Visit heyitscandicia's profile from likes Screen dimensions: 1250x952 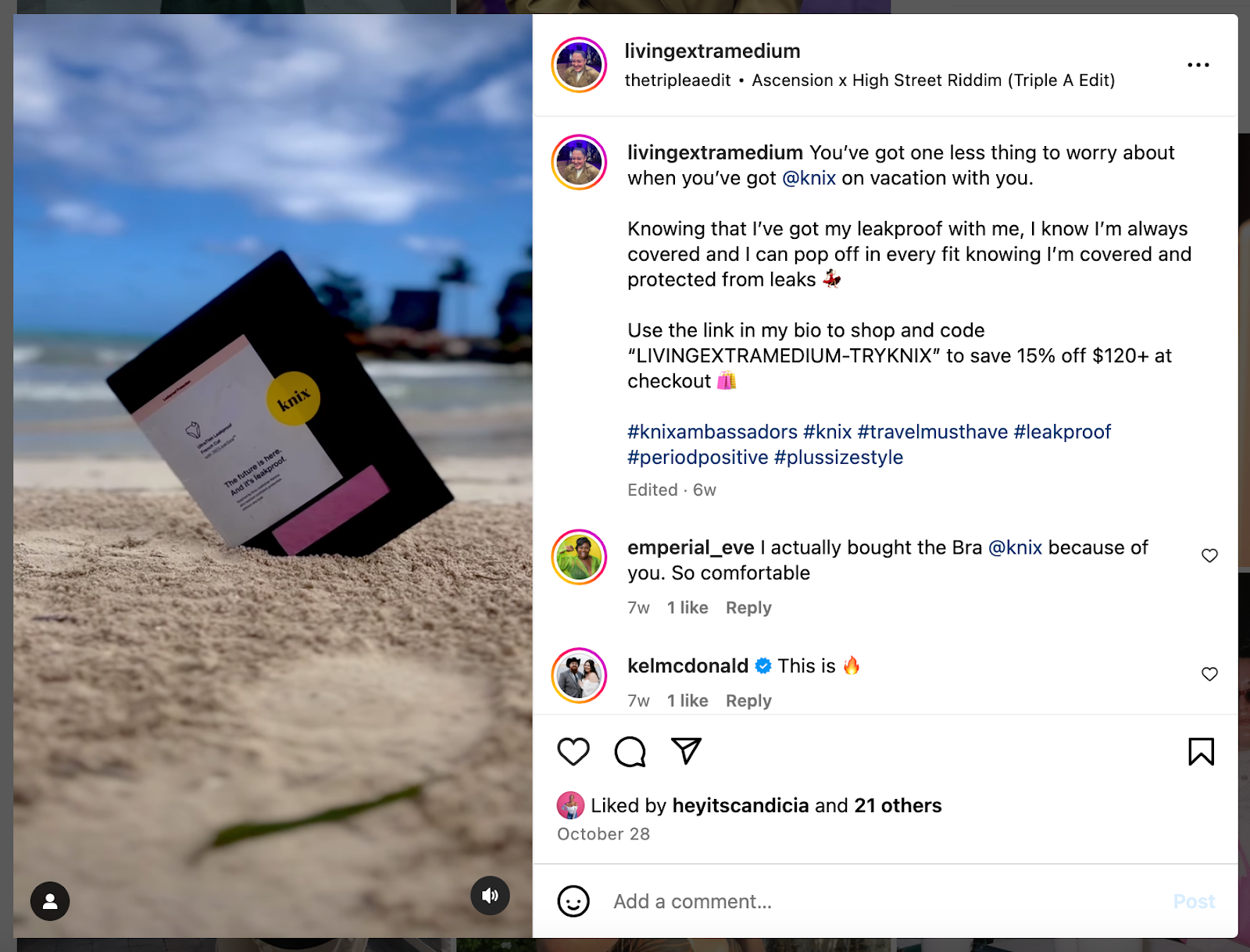coord(740,805)
